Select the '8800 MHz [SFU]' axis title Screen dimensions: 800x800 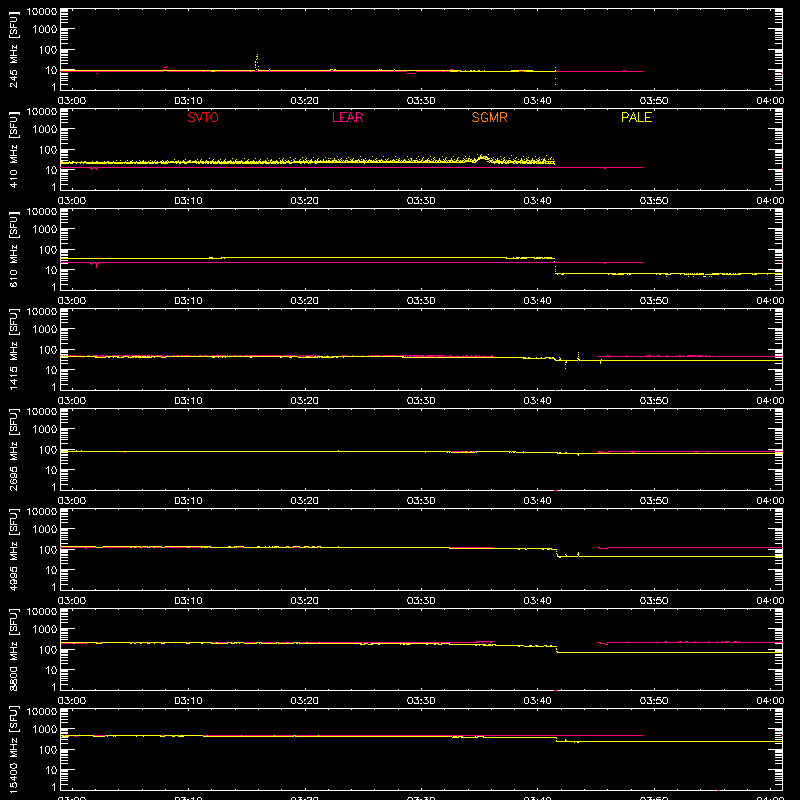click(13, 649)
